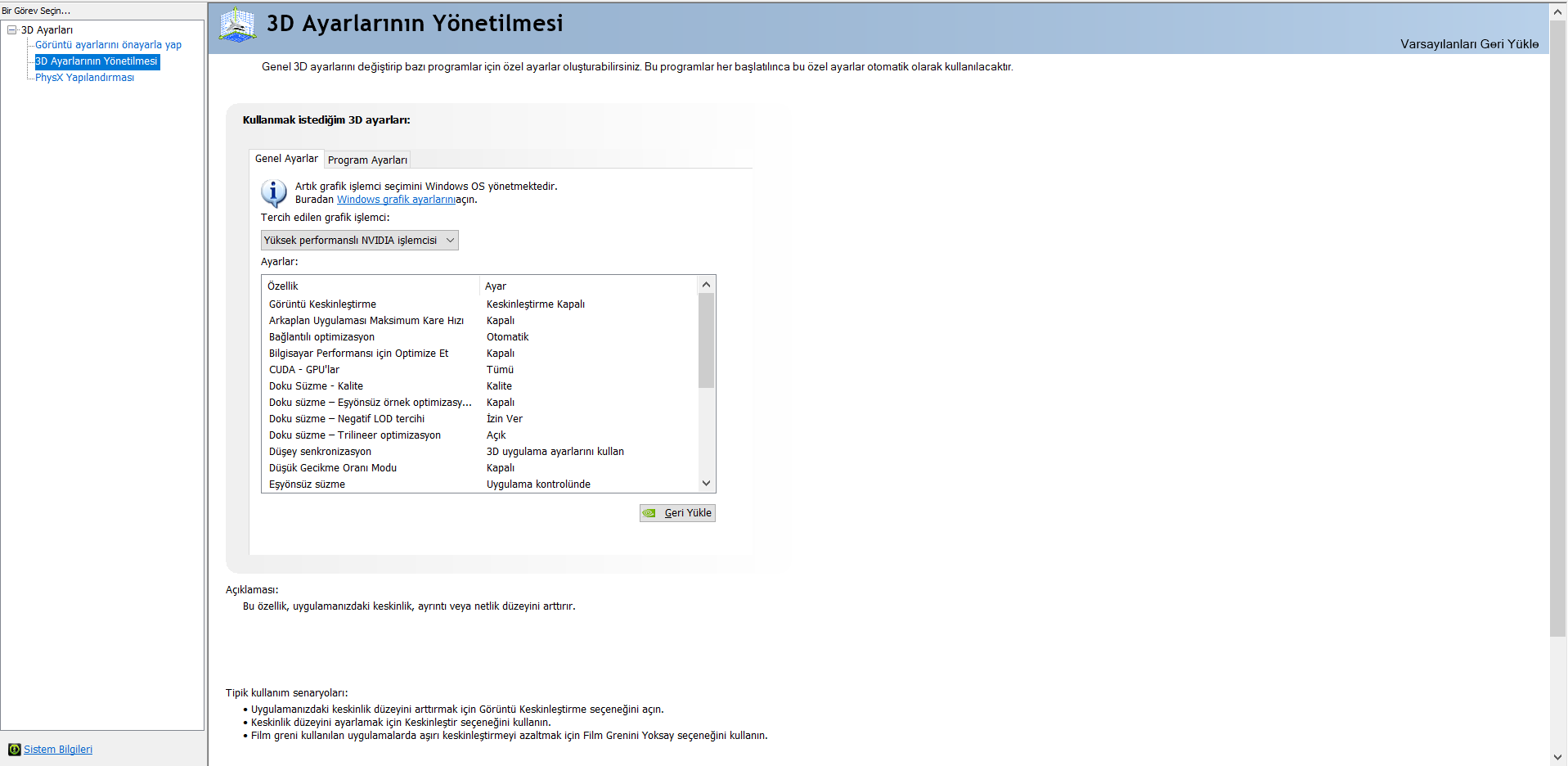
Task: Click İzin Ver value
Action: [x=505, y=419]
